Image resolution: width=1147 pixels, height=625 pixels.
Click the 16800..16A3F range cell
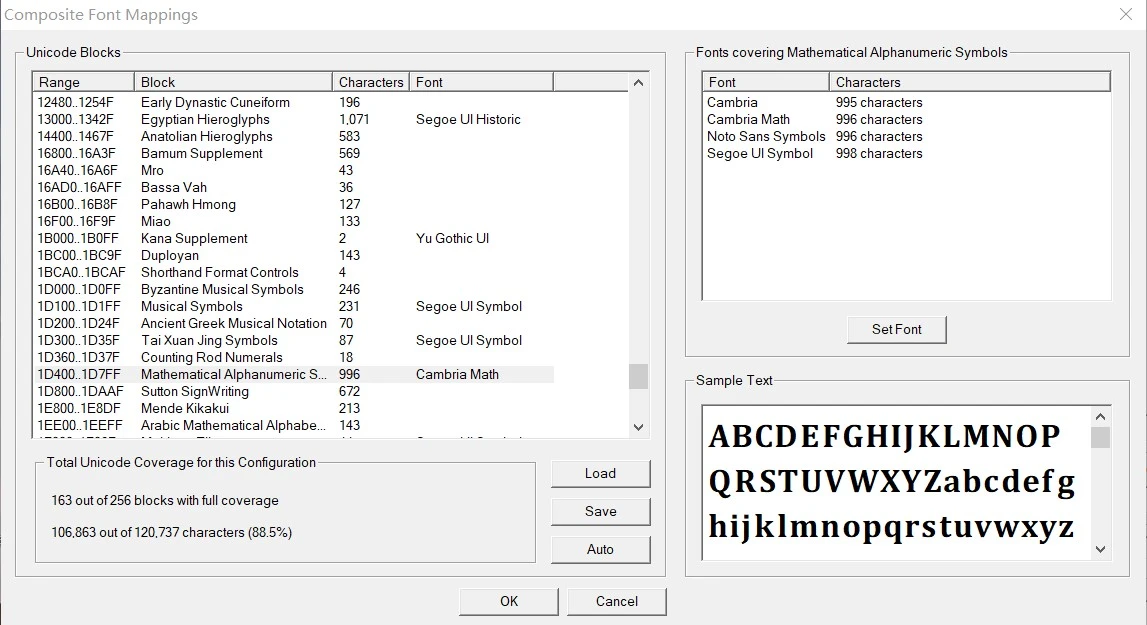tap(77, 154)
